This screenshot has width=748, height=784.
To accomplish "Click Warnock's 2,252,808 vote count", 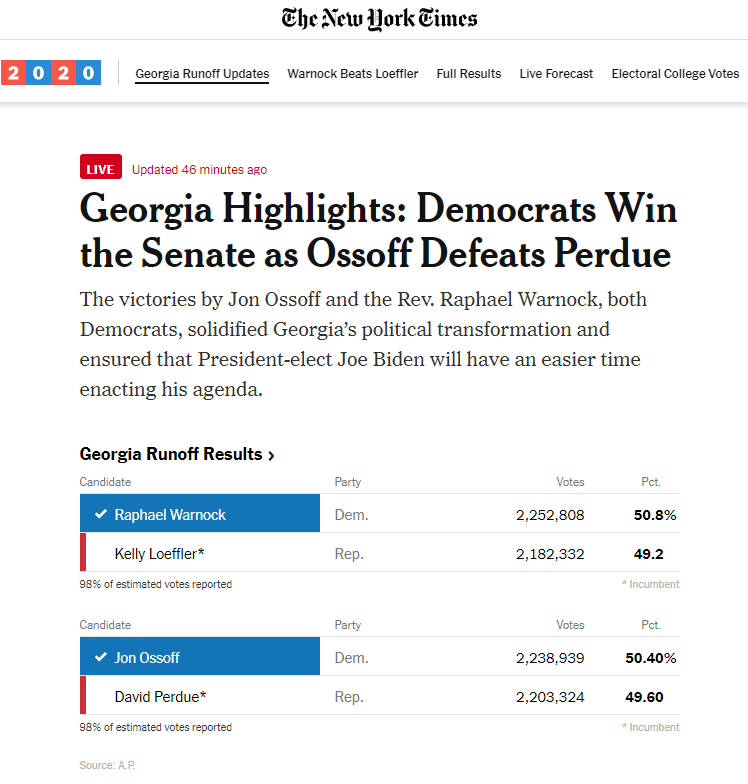I will (550, 515).
